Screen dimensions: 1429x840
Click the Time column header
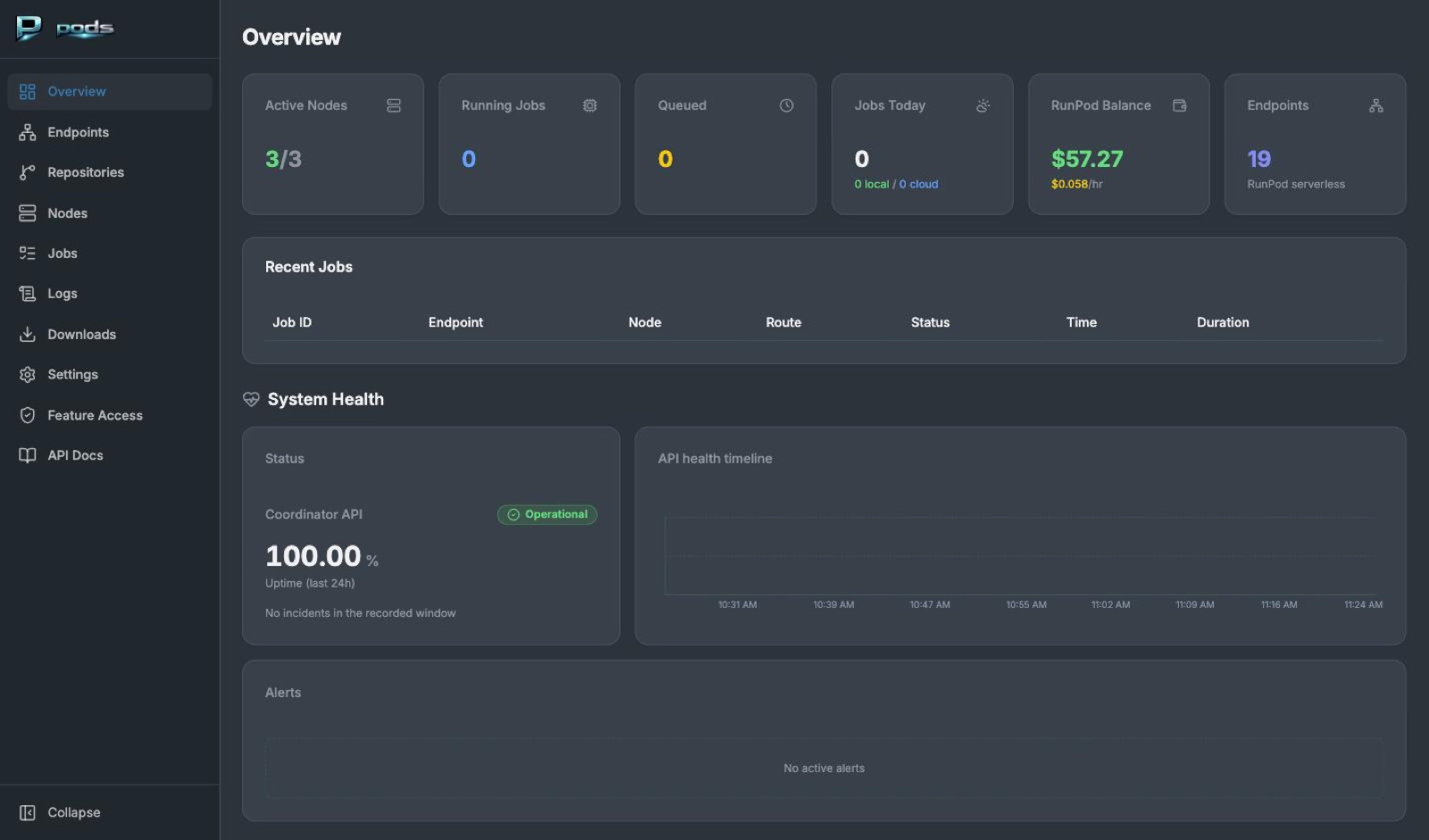tap(1082, 322)
